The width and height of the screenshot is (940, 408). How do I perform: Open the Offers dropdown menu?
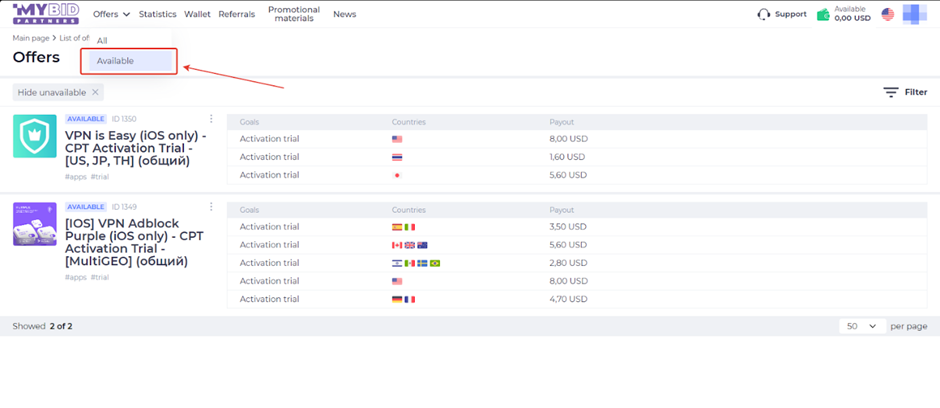(x=112, y=14)
